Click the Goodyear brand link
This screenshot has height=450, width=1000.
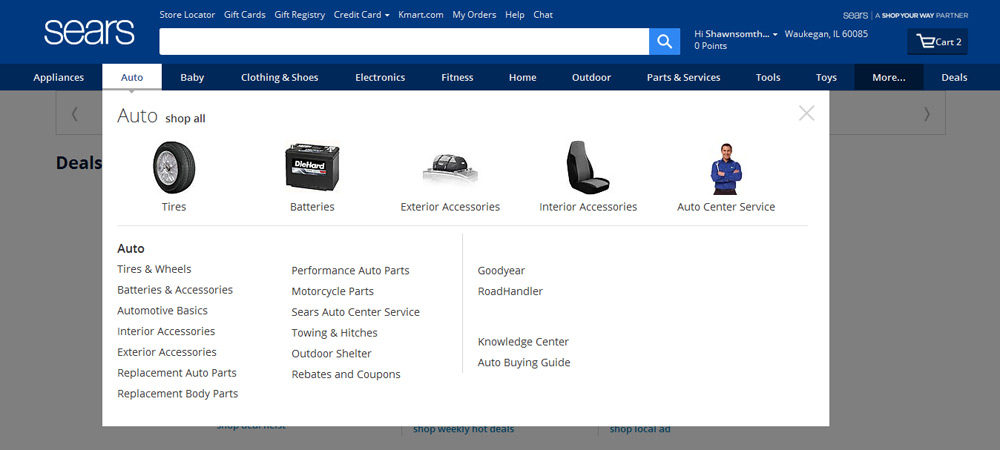click(501, 270)
